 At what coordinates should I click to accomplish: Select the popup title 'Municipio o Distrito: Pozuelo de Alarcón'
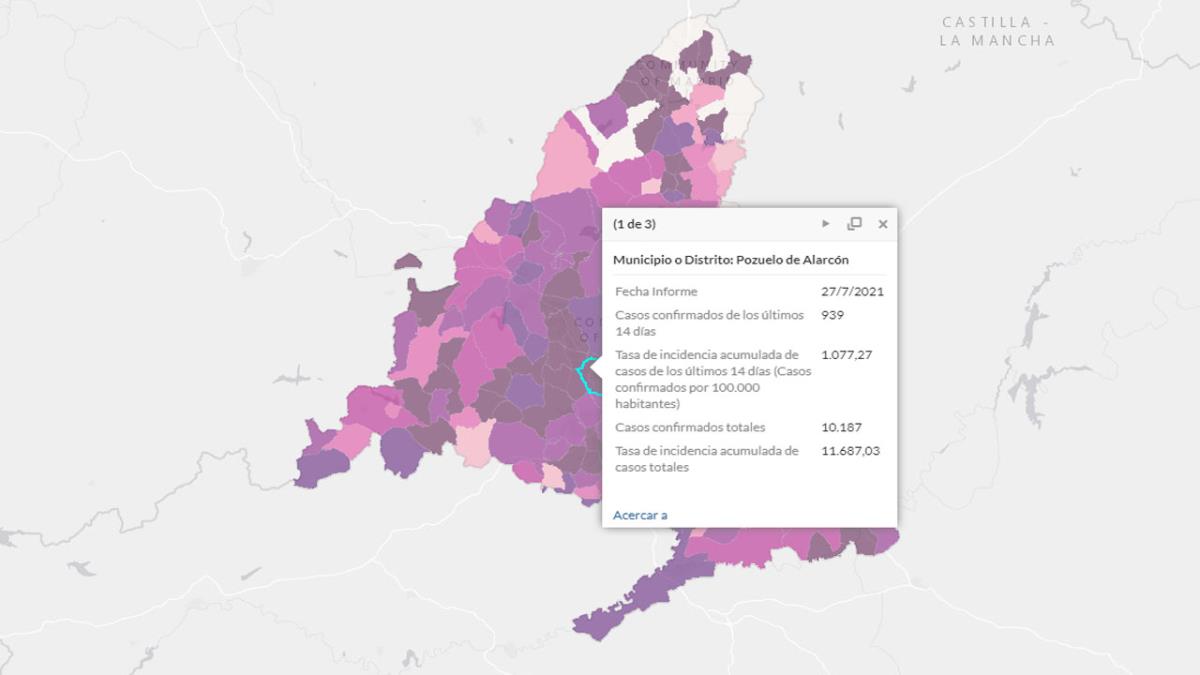click(x=730, y=259)
